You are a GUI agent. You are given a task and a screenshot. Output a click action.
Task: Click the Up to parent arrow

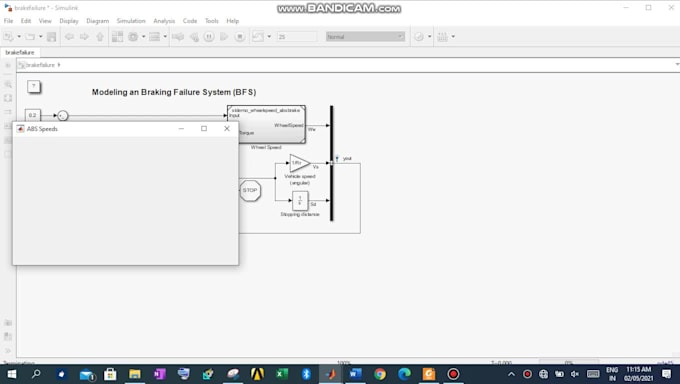click(x=100, y=37)
